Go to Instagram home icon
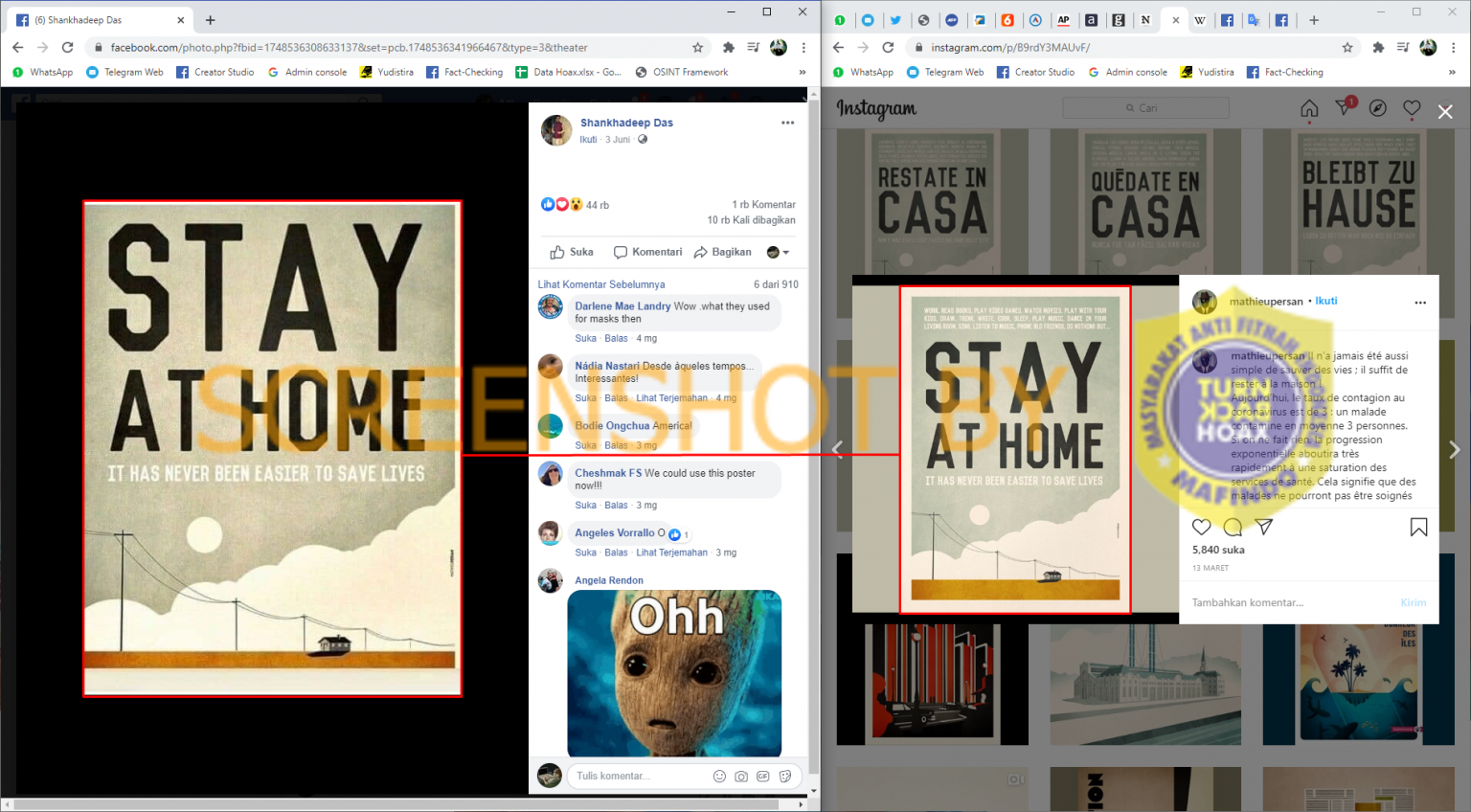The image size is (1471, 812). coord(1309,108)
